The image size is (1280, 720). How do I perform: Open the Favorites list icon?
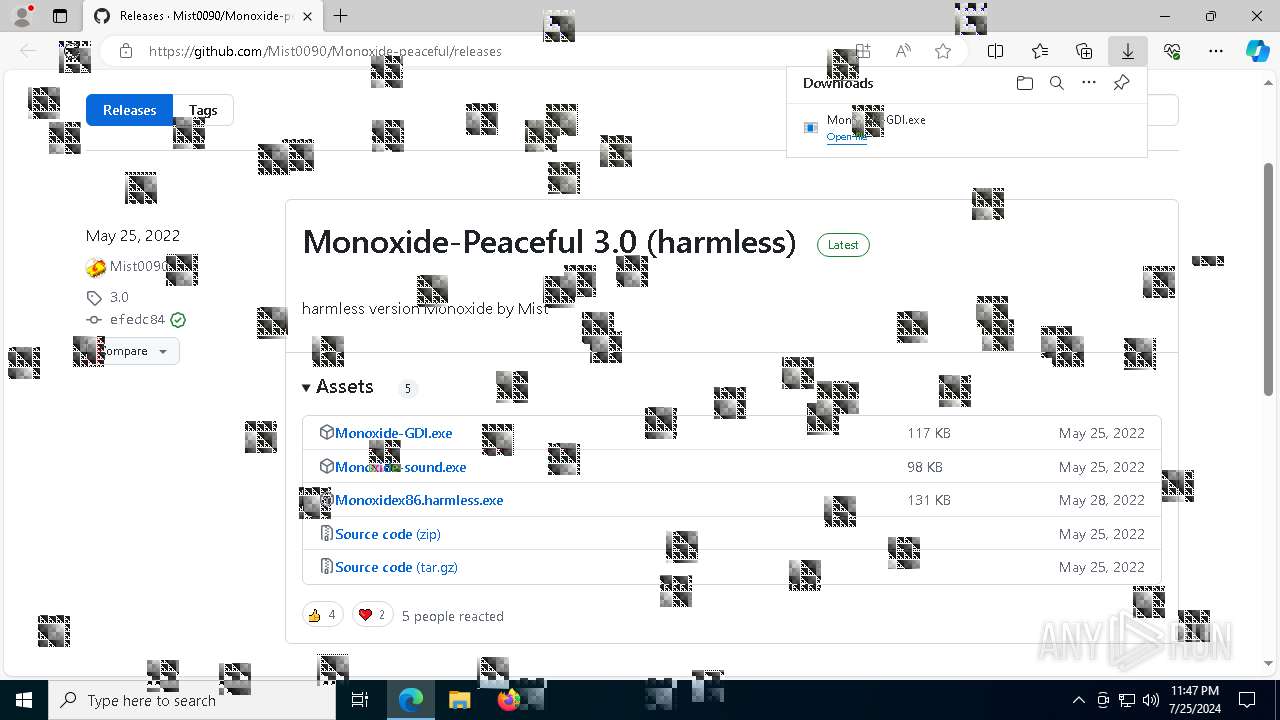click(x=1040, y=51)
